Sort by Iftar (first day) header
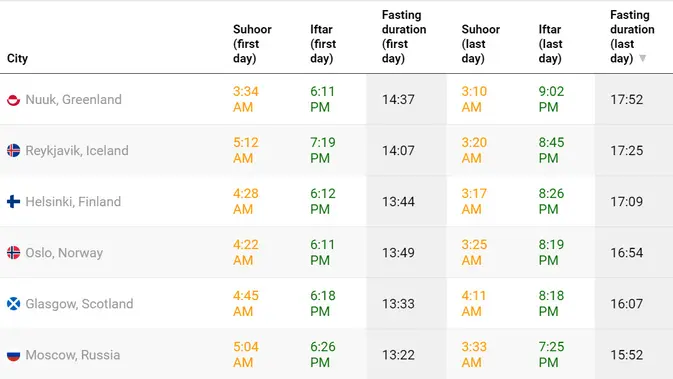 323,44
